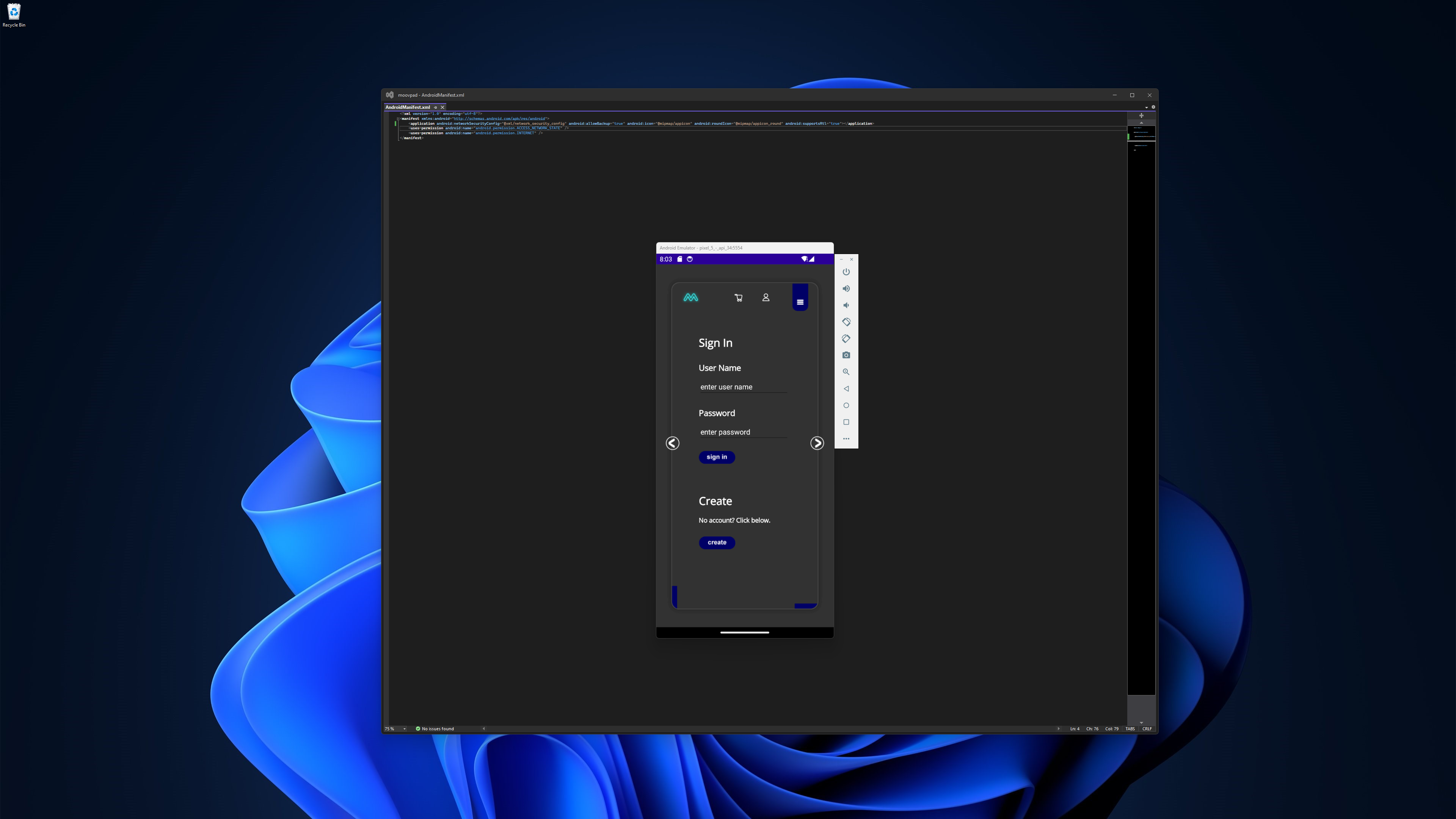Tap the create account button

pyautogui.click(x=717, y=543)
